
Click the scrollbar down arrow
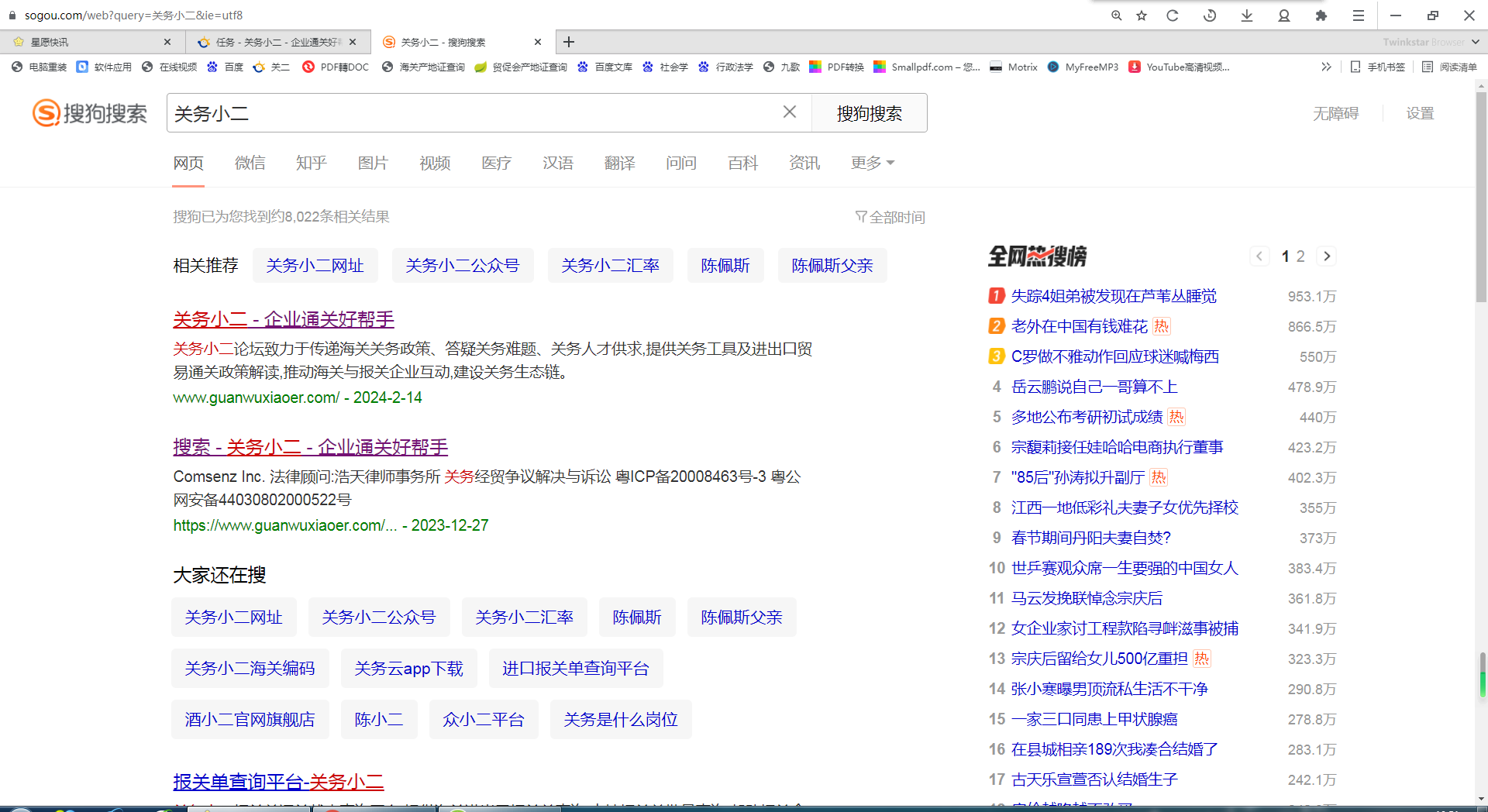tap(1481, 798)
